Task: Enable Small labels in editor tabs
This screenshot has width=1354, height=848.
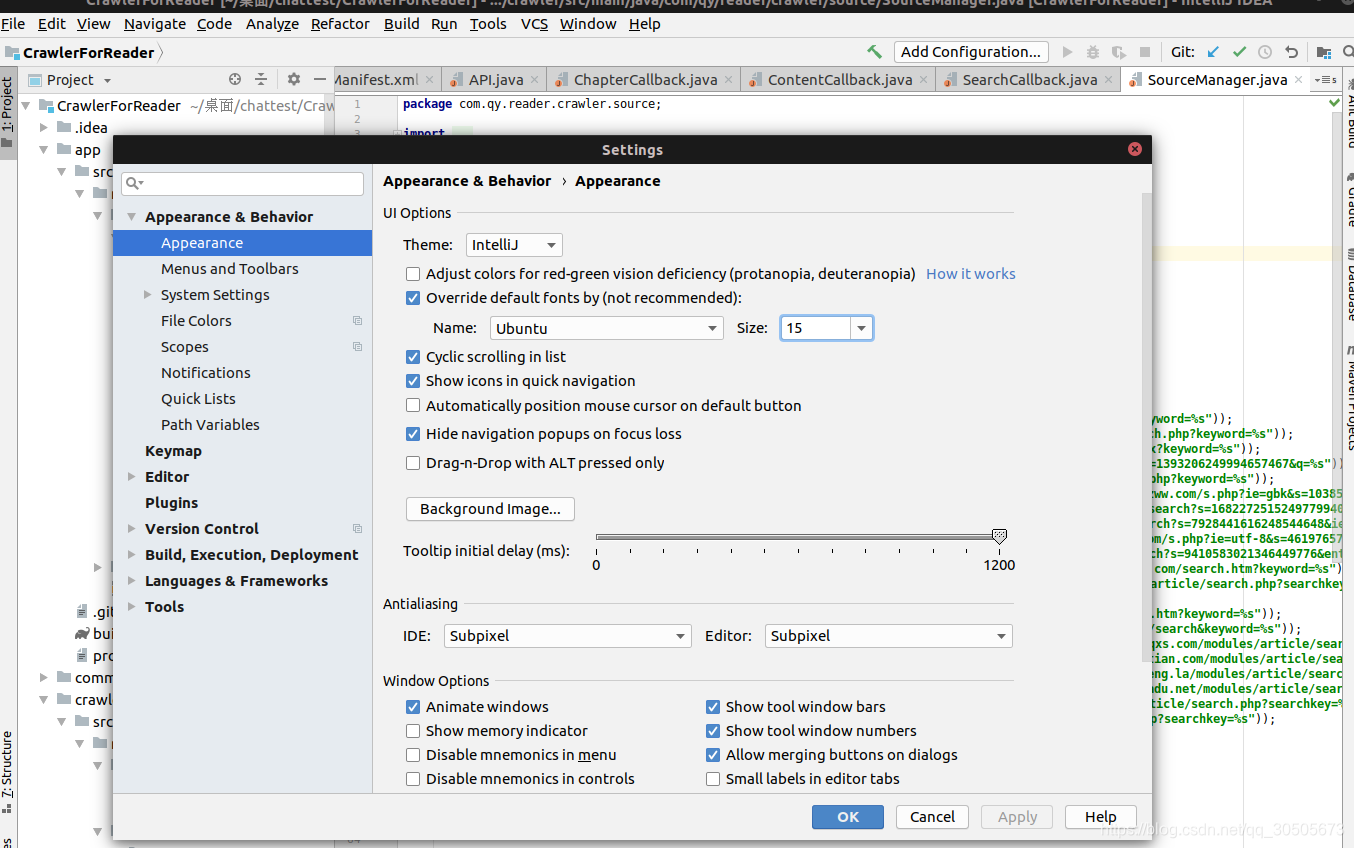Action: click(x=713, y=779)
